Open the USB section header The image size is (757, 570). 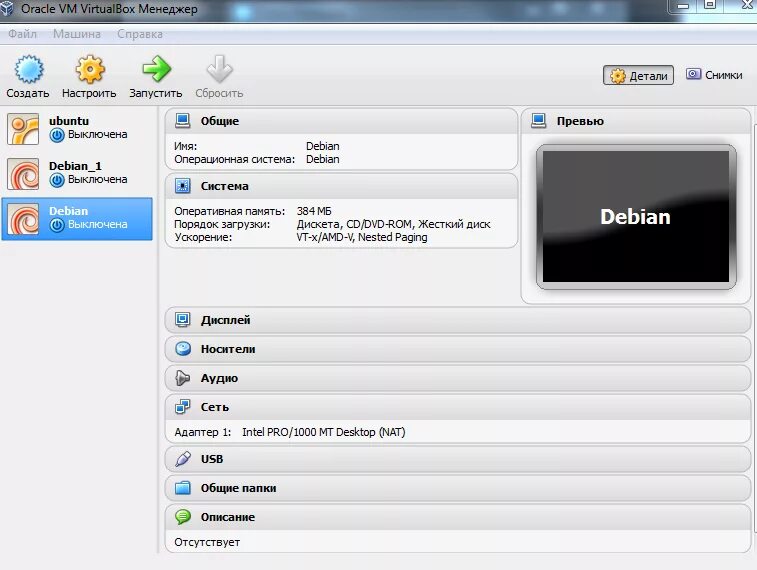click(x=212, y=459)
